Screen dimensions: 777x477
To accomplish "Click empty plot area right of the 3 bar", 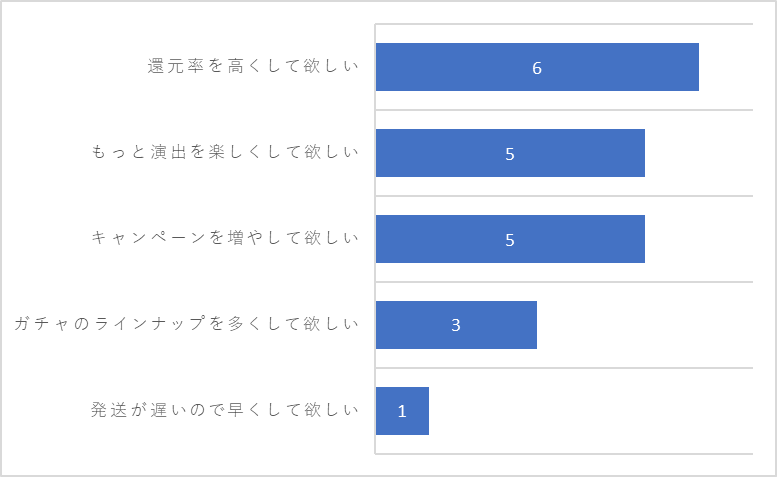I will 645,325.
